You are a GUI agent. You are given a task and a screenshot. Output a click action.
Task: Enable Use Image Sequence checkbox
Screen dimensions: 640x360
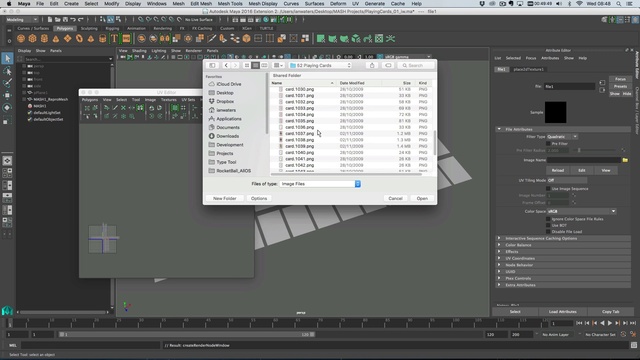(548, 189)
